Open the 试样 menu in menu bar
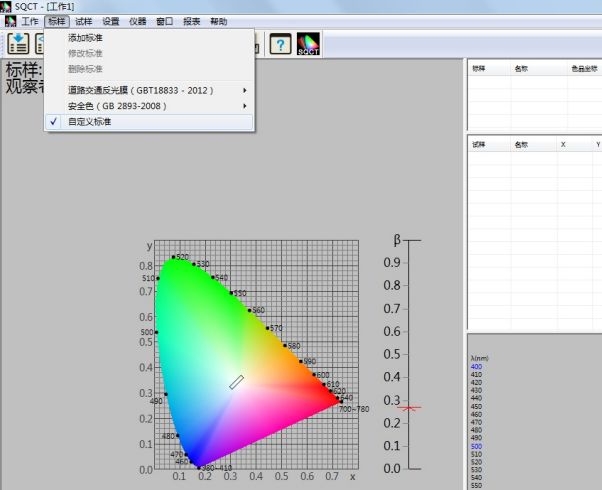 coord(83,21)
